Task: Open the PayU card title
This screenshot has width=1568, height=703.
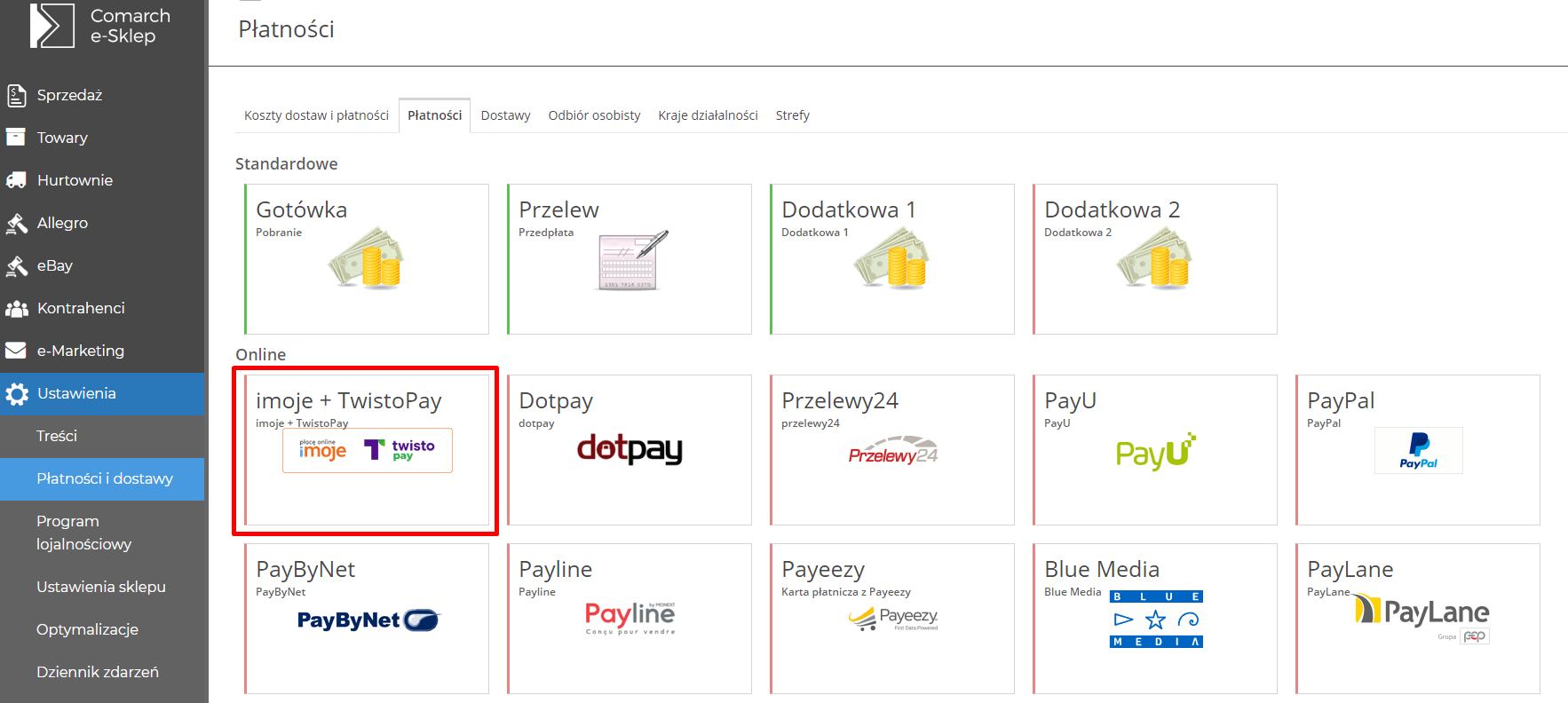Action: (x=1070, y=401)
